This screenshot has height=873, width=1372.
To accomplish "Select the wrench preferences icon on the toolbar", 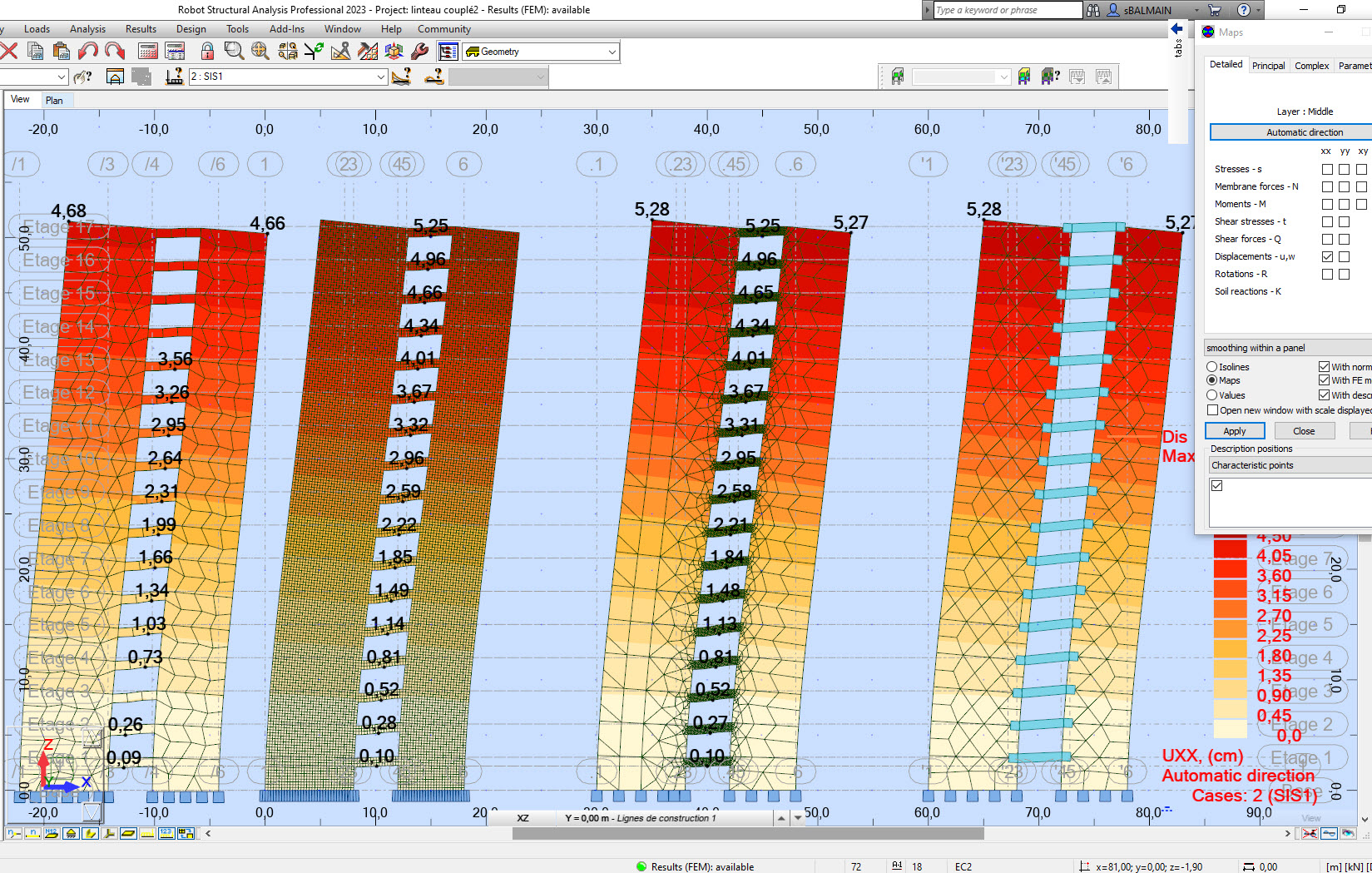I will click(421, 51).
